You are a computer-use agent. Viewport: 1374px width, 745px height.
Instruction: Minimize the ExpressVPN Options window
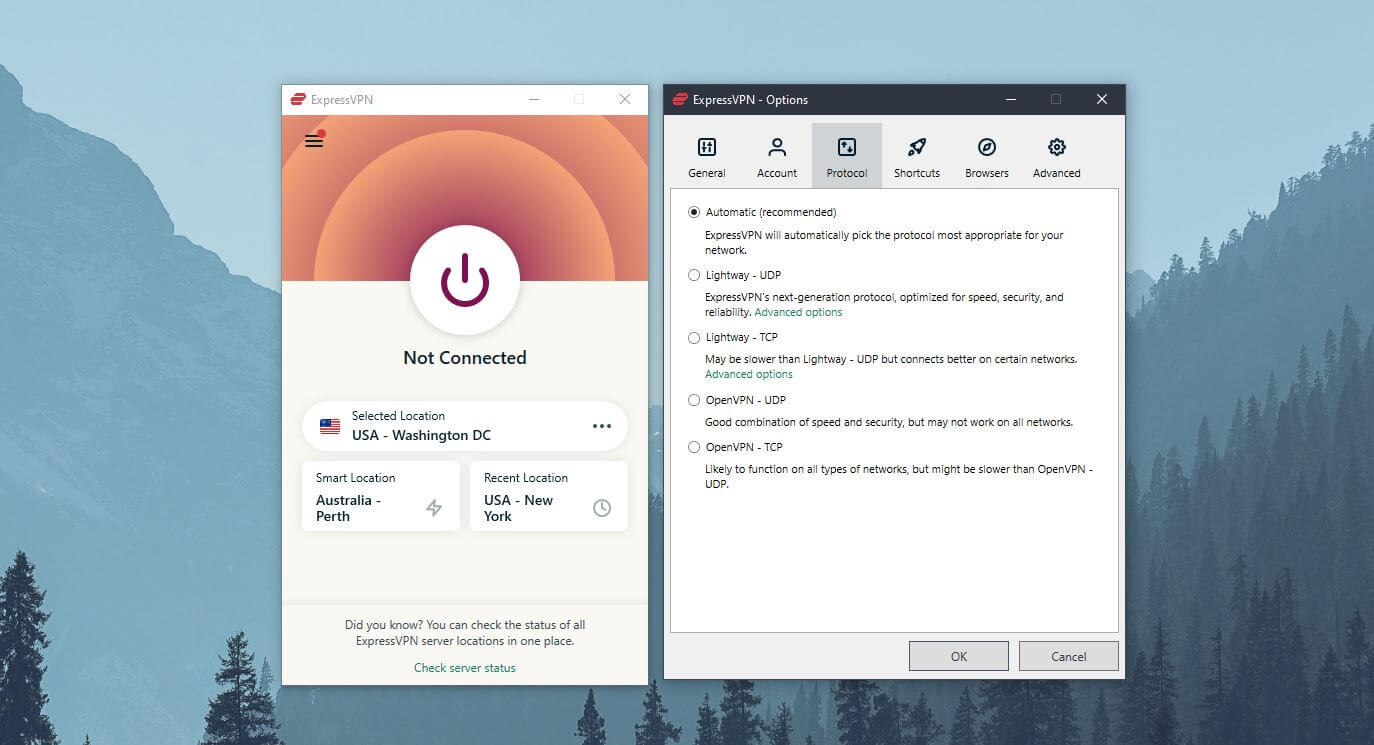point(1011,99)
